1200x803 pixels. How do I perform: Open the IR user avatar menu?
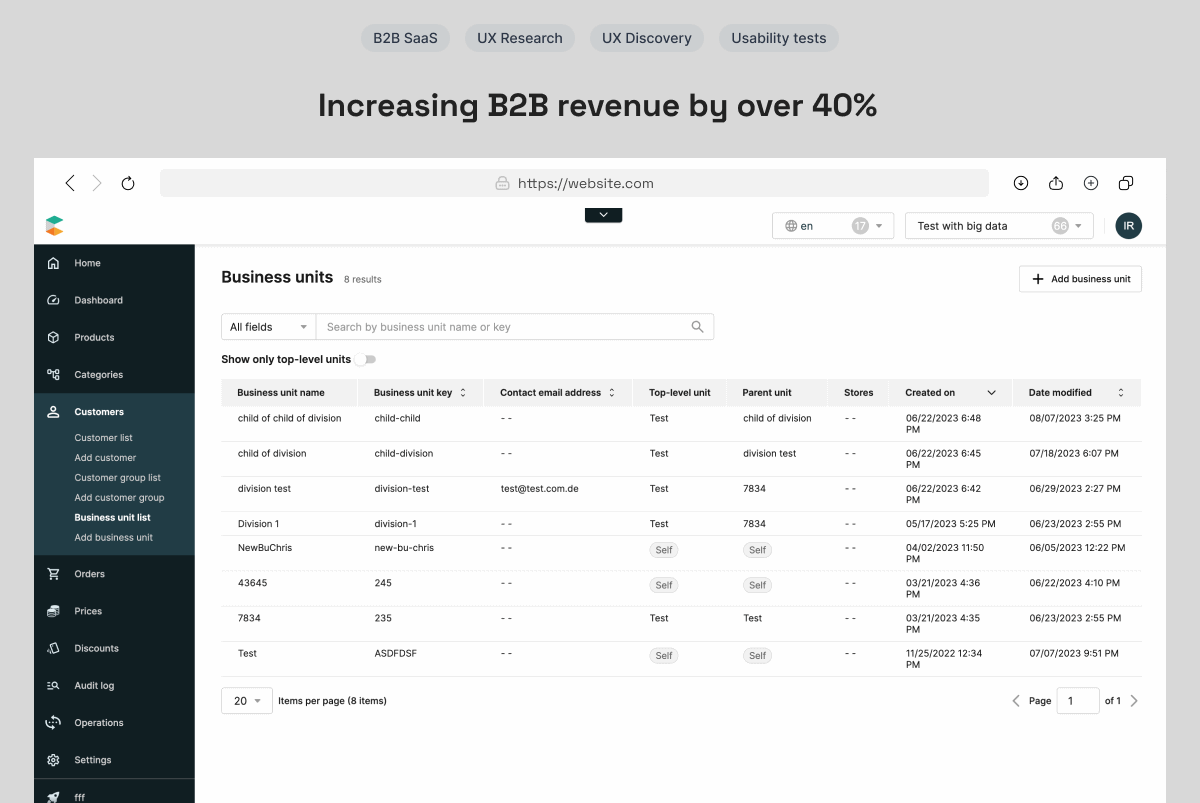1129,226
